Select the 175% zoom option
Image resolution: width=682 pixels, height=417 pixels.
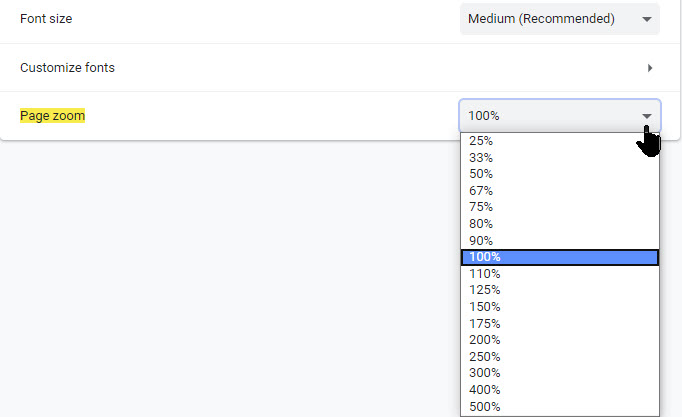tap(559, 323)
